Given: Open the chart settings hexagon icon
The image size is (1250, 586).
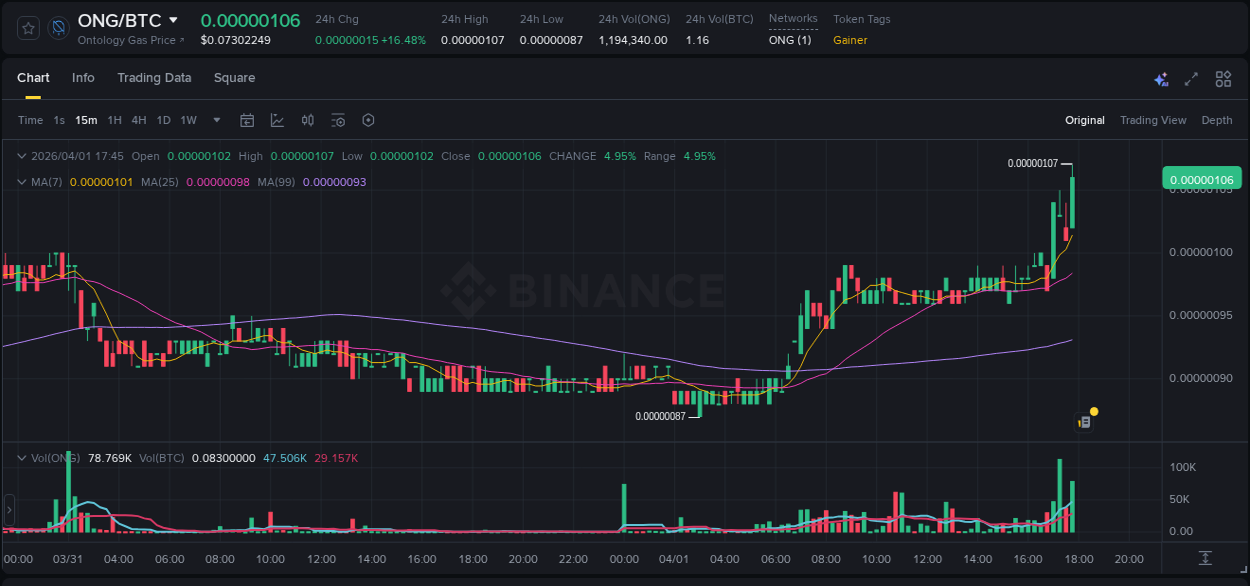Looking at the screenshot, I should (368, 120).
